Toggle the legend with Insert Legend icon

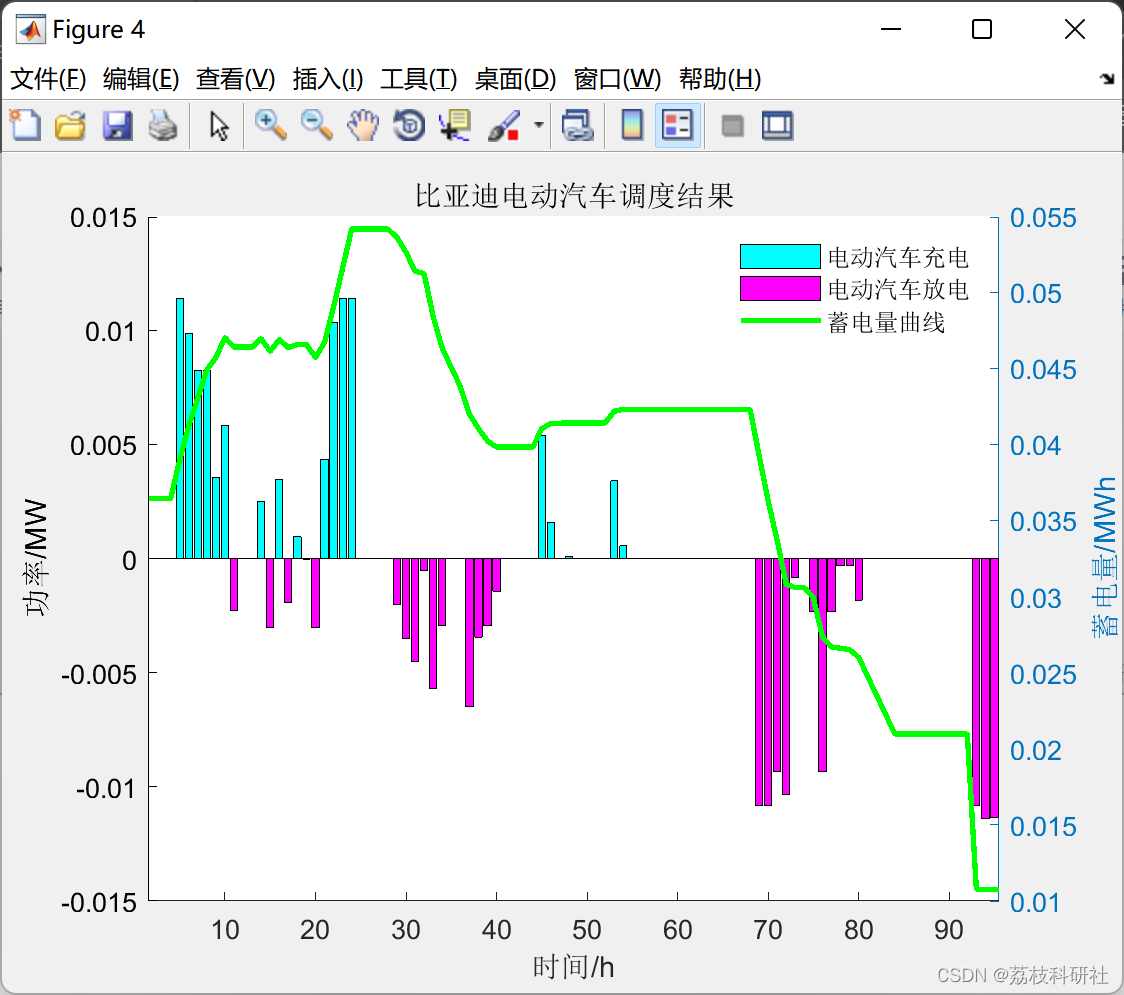click(x=677, y=125)
